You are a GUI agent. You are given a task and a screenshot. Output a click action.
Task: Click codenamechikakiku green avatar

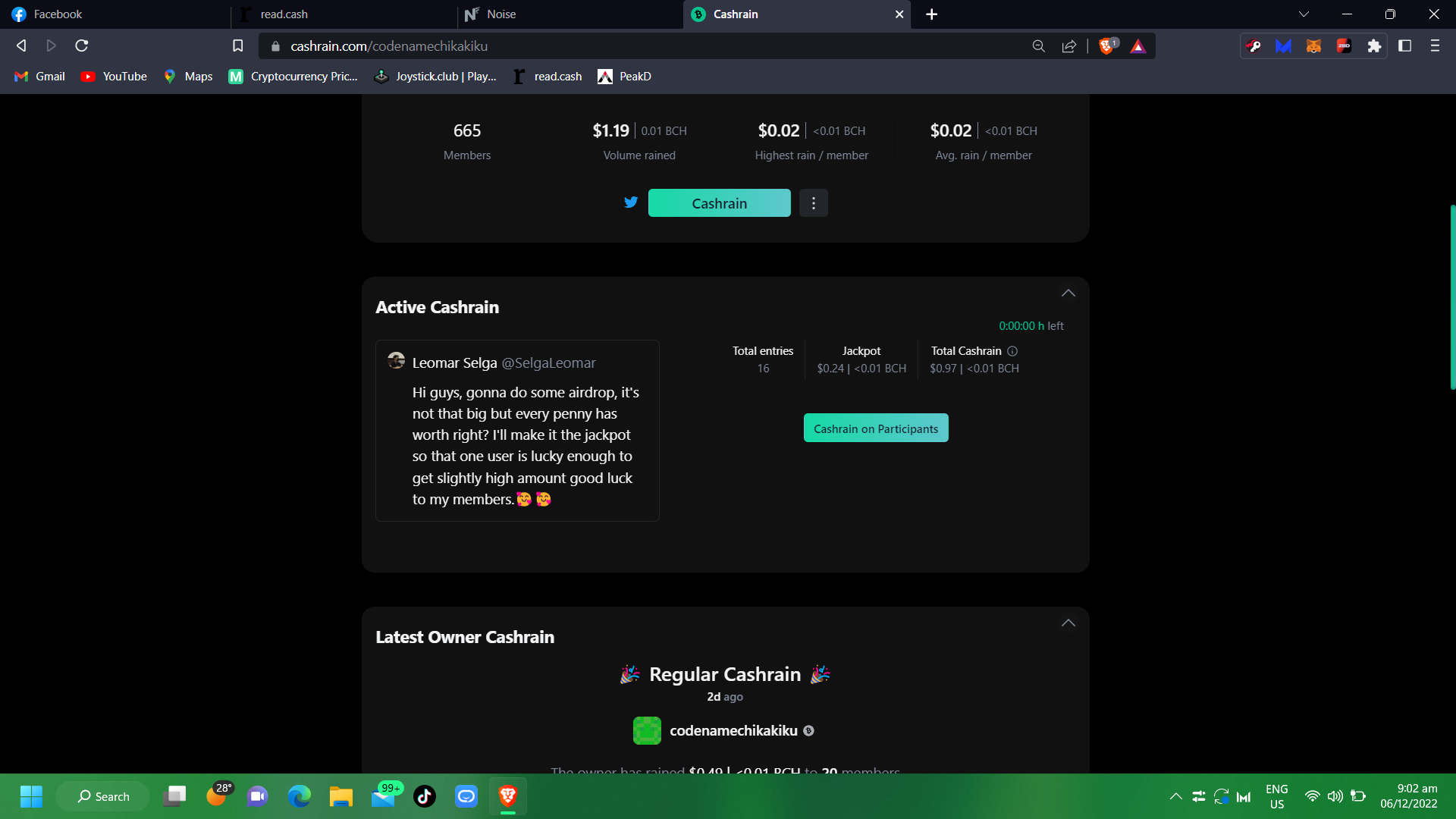[x=647, y=731]
